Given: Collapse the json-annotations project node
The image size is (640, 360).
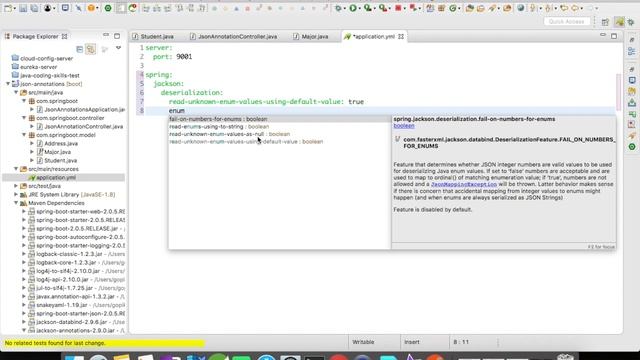Looking at the screenshot, I should coord(8,84).
